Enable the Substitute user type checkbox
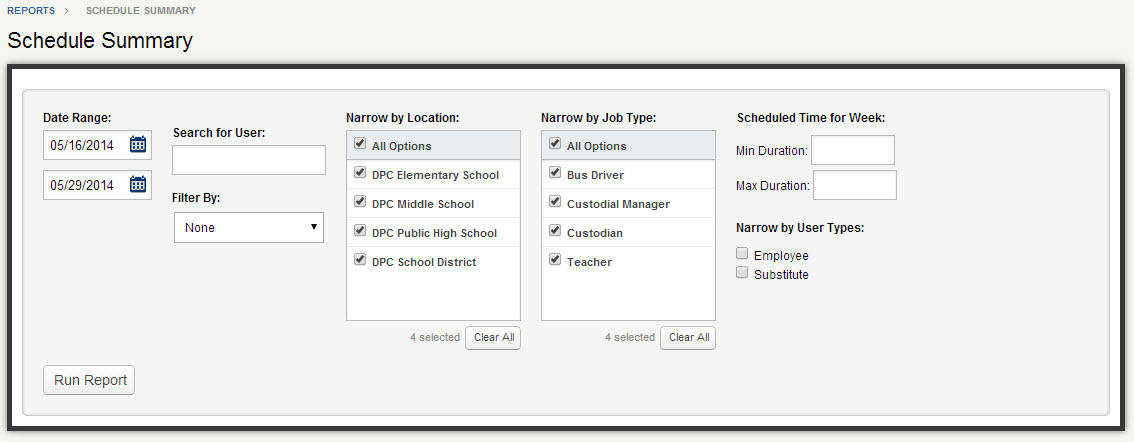1134x442 pixels. [x=741, y=273]
